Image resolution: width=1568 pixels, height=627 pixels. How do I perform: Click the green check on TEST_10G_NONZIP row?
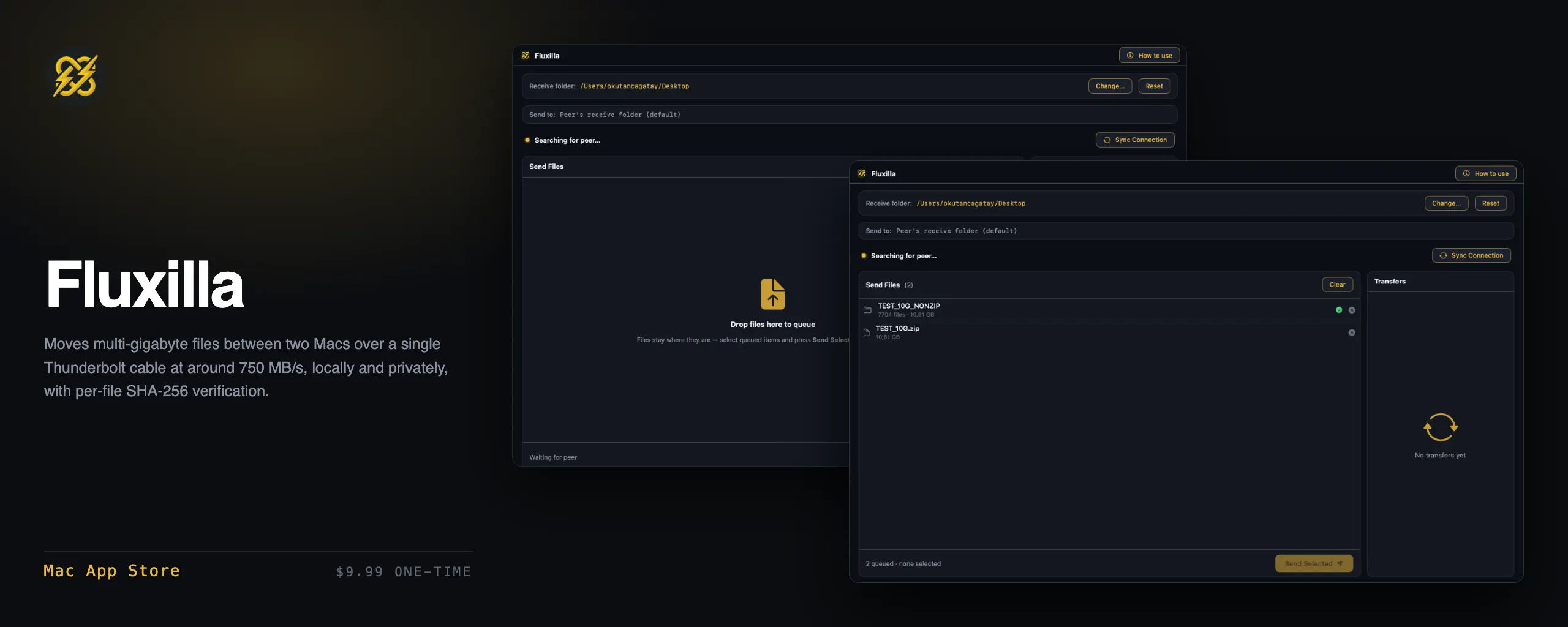tap(1339, 310)
